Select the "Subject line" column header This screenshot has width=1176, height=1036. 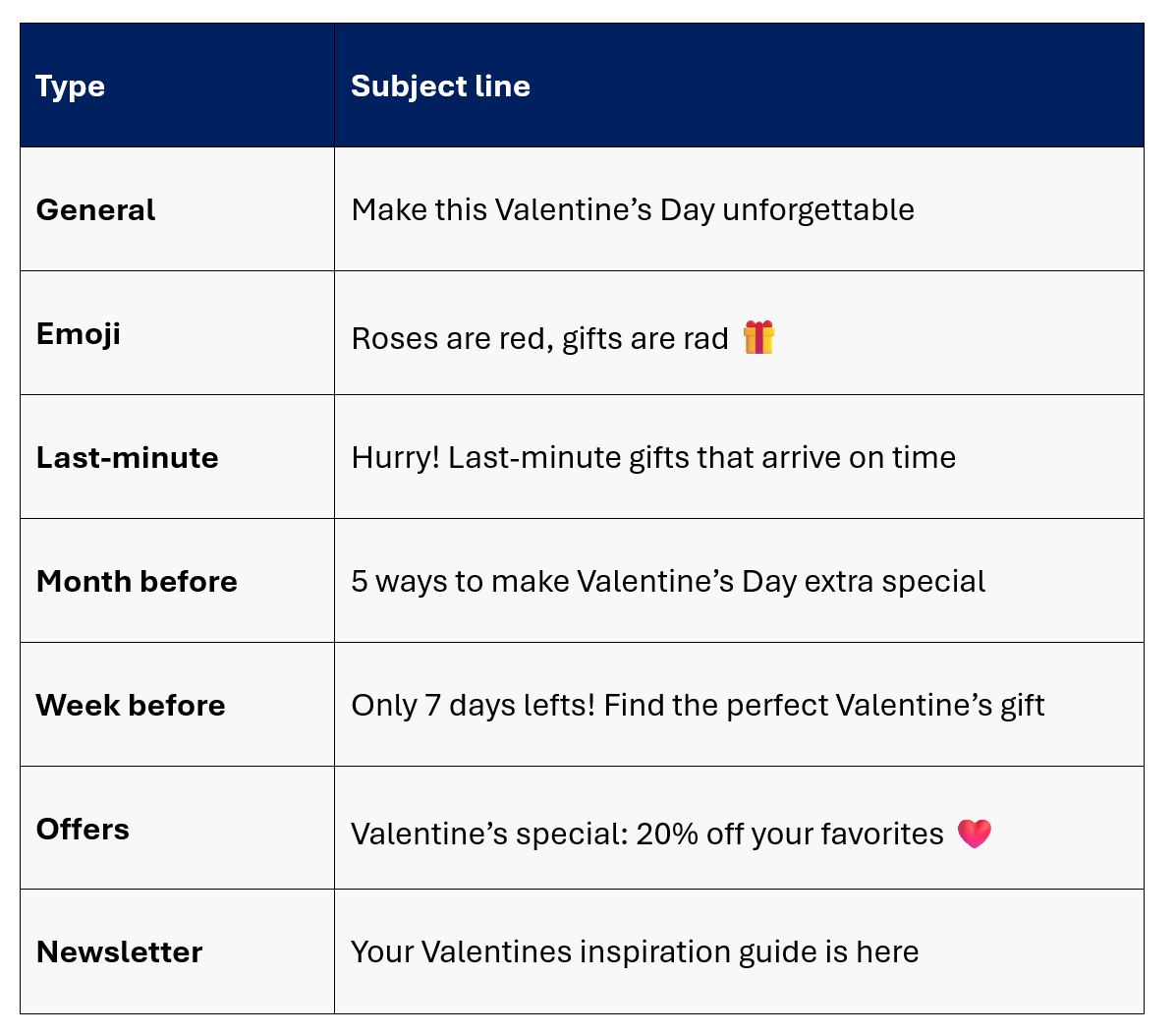440,86
